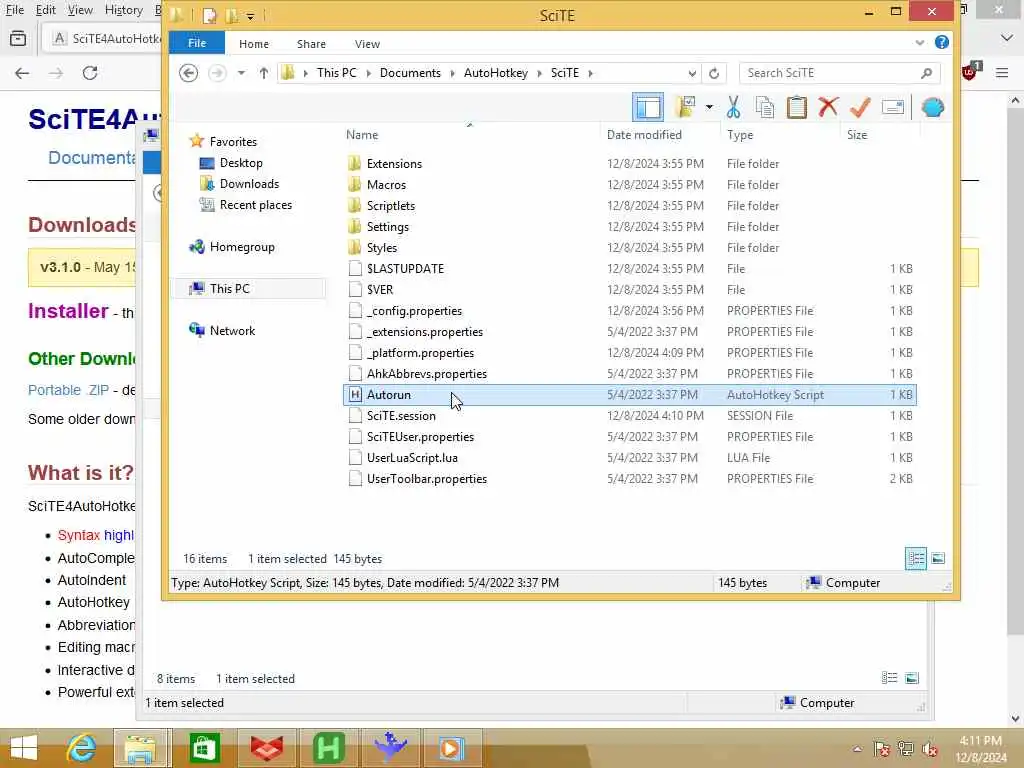Open Classic Shell settings shell icon
Screen dimensions: 1024x768
pos(933,107)
